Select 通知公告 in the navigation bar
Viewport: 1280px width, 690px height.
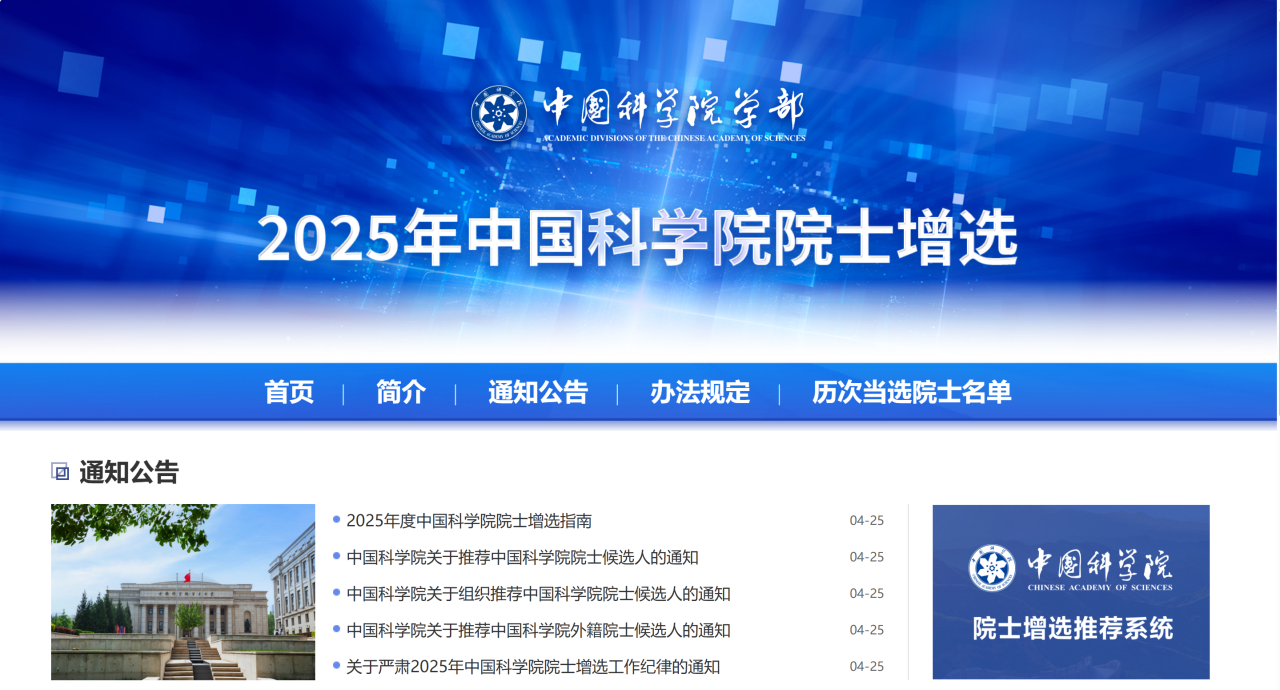(538, 392)
